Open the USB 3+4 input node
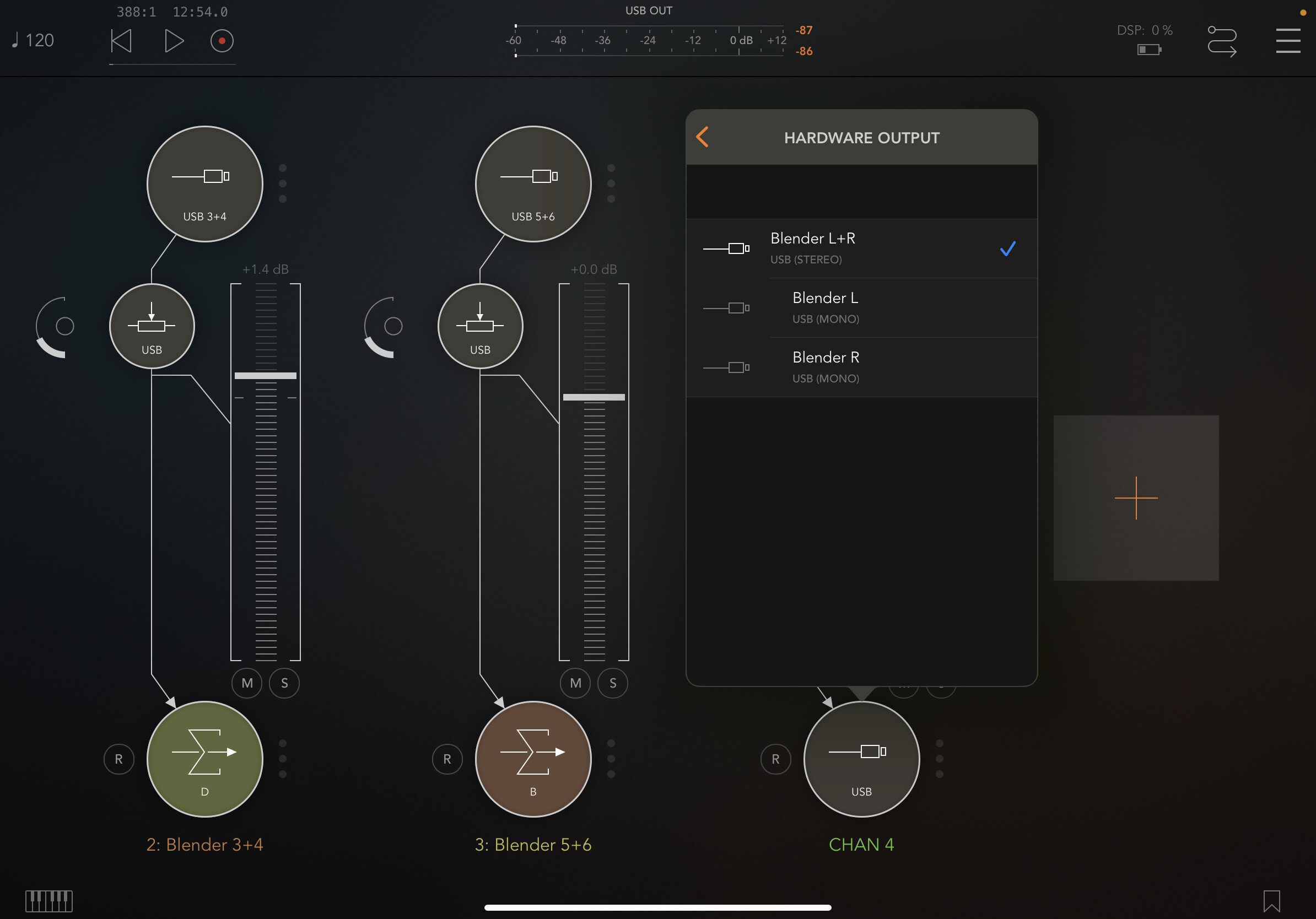The width and height of the screenshot is (1316, 919). 204,184
